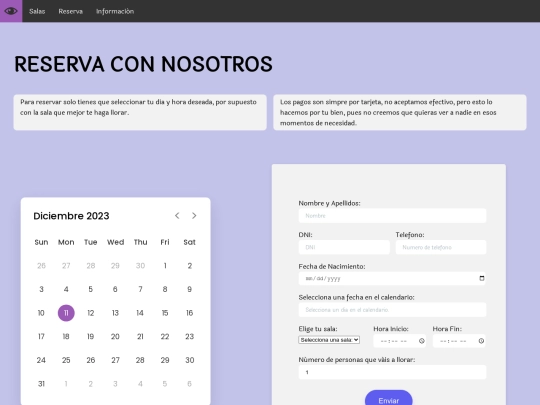The width and height of the screenshot is (540, 405).
Task: Select December 16 in calendar
Action: click(x=189, y=313)
